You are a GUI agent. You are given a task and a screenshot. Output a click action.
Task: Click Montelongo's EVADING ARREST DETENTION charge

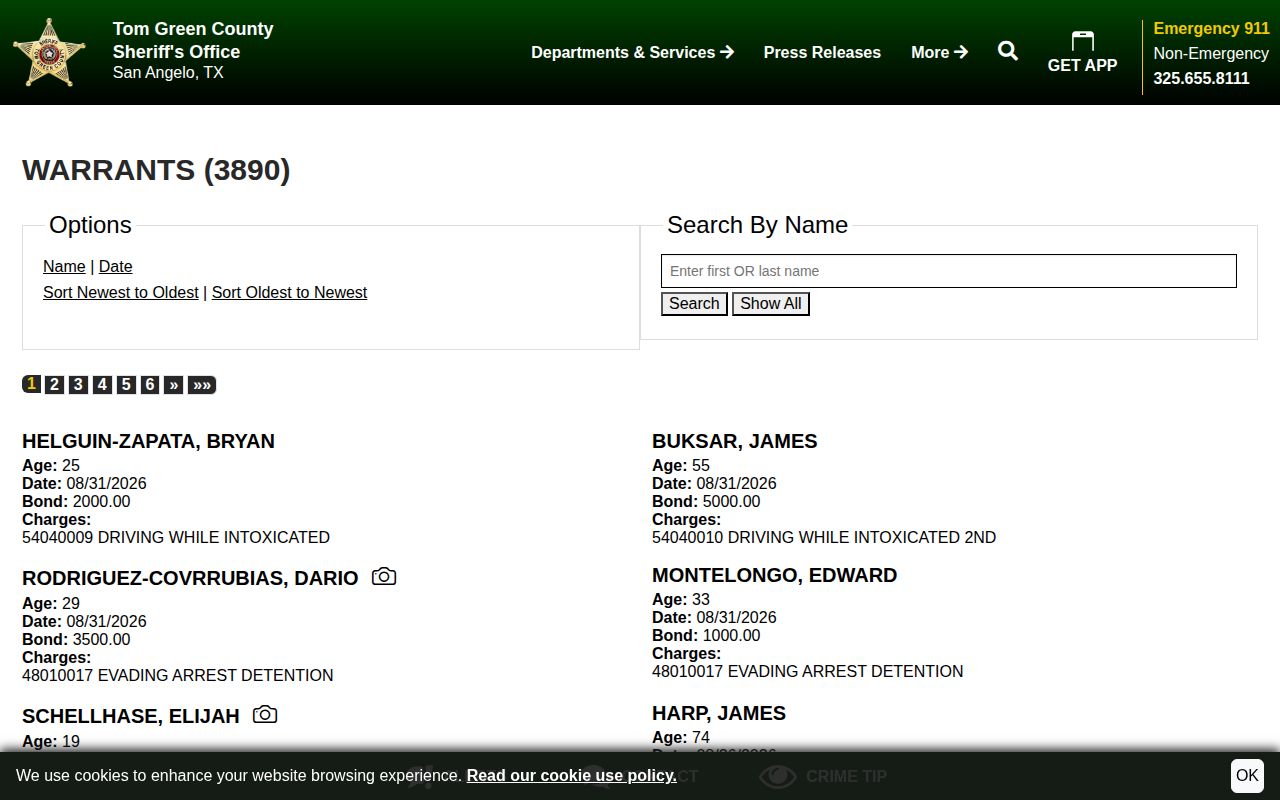(x=808, y=671)
